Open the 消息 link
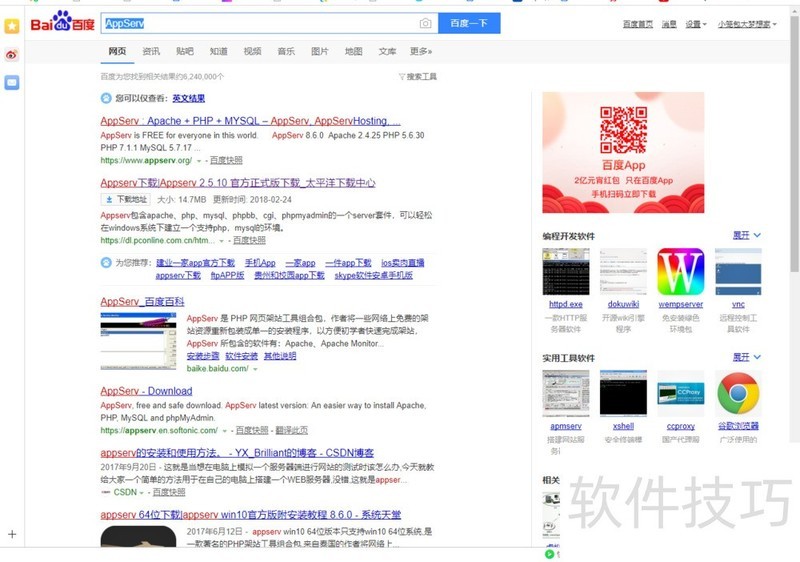This screenshot has width=800, height=562. (x=669, y=24)
